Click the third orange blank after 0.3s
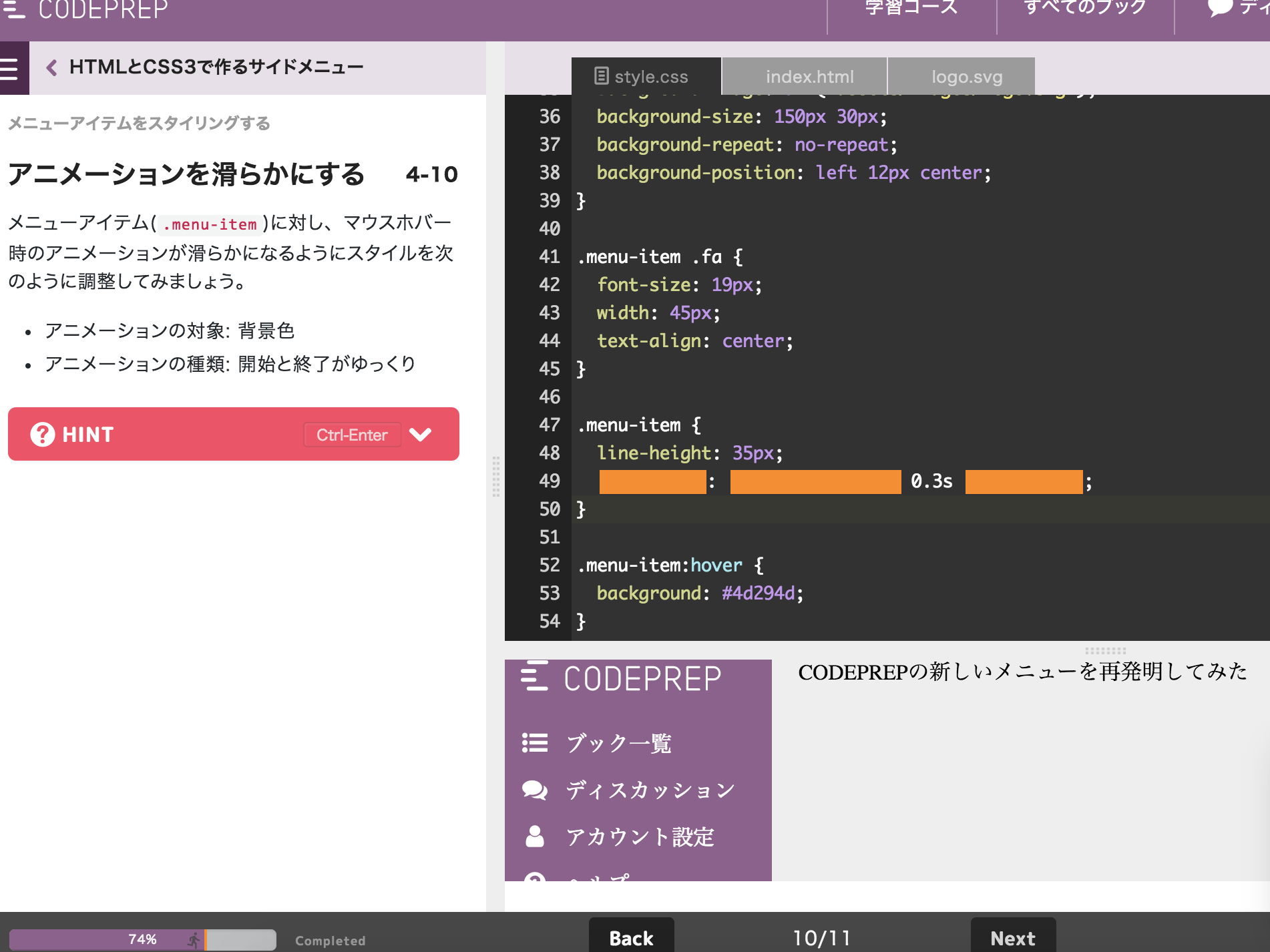 [1024, 482]
